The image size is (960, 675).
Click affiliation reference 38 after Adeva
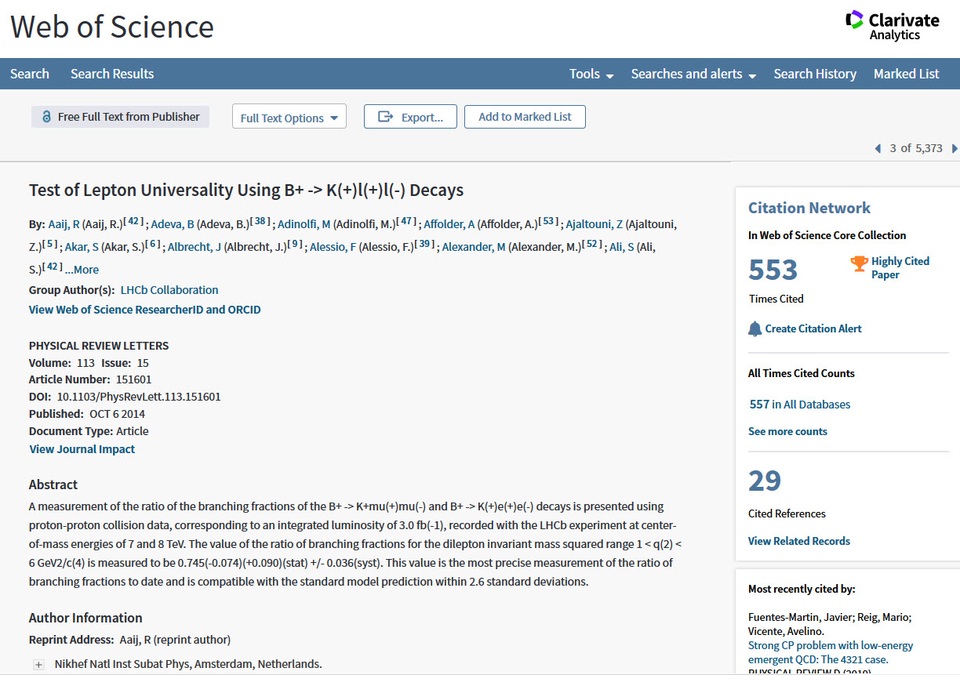coord(260,221)
